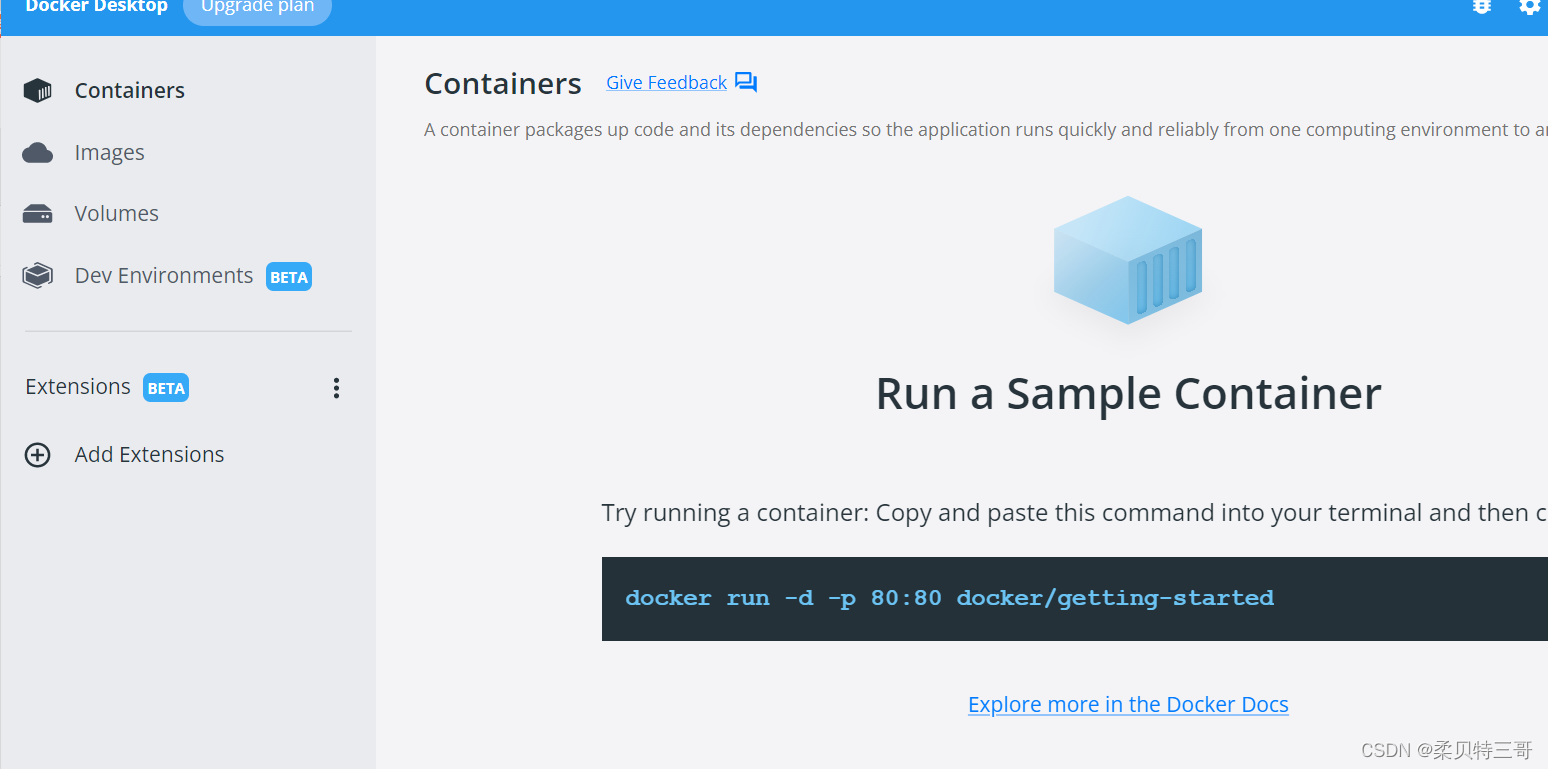This screenshot has width=1548, height=769.
Task: Click the feedback chat bubble icon
Action: tap(746, 82)
